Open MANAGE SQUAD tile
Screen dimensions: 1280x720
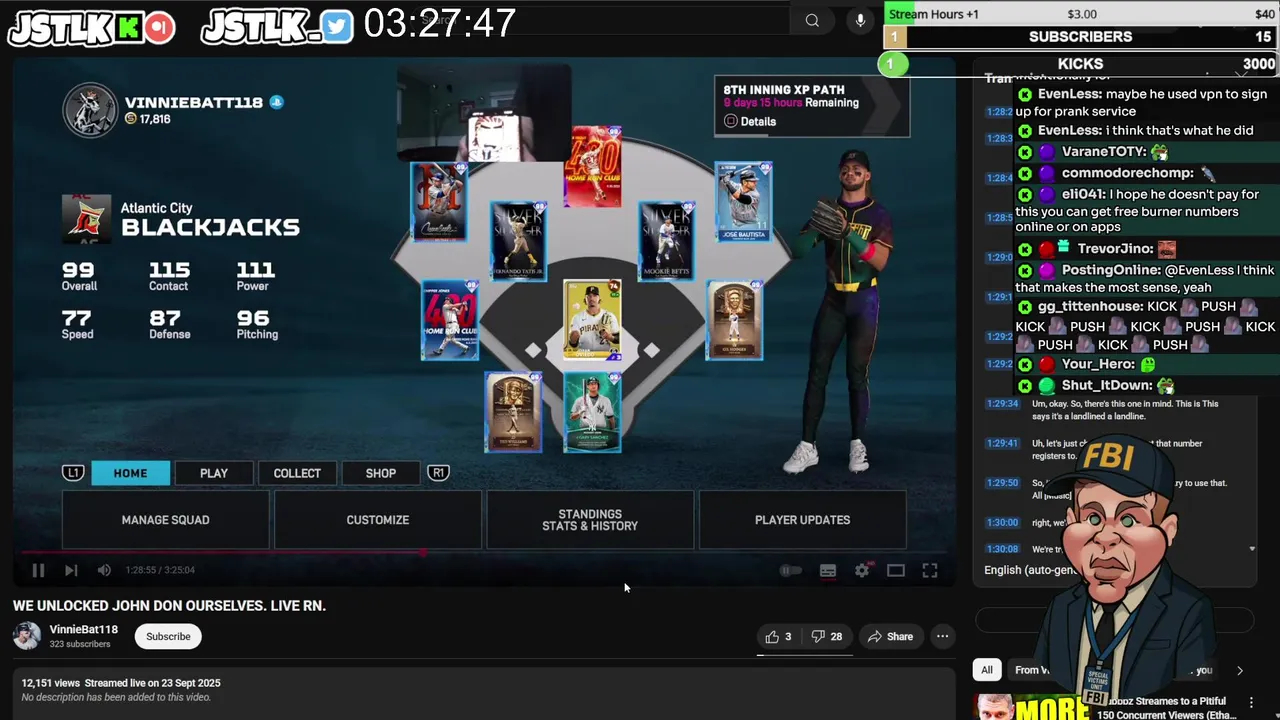(x=165, y=520)
